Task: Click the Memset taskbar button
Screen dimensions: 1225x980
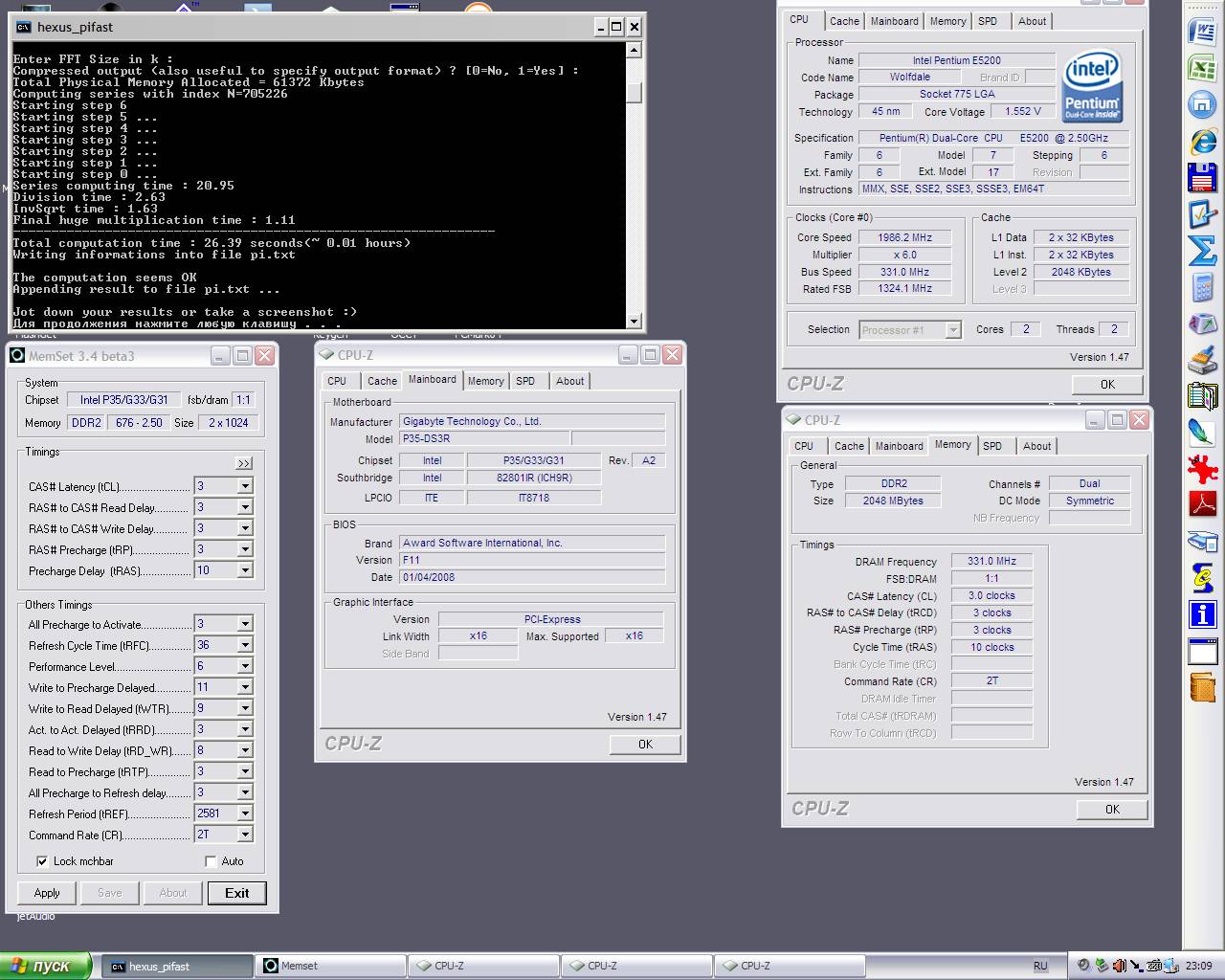Action: (332, 966)
